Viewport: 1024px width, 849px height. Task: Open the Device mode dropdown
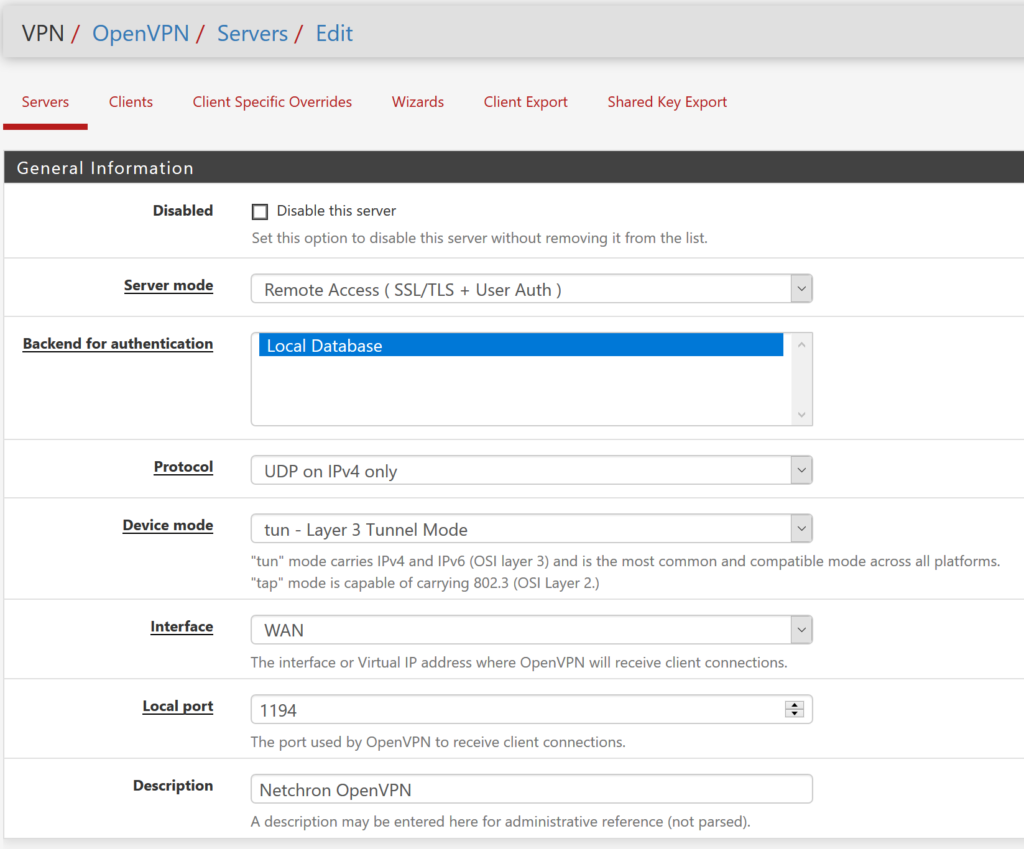pyautogui.click(x=532, y=528)
